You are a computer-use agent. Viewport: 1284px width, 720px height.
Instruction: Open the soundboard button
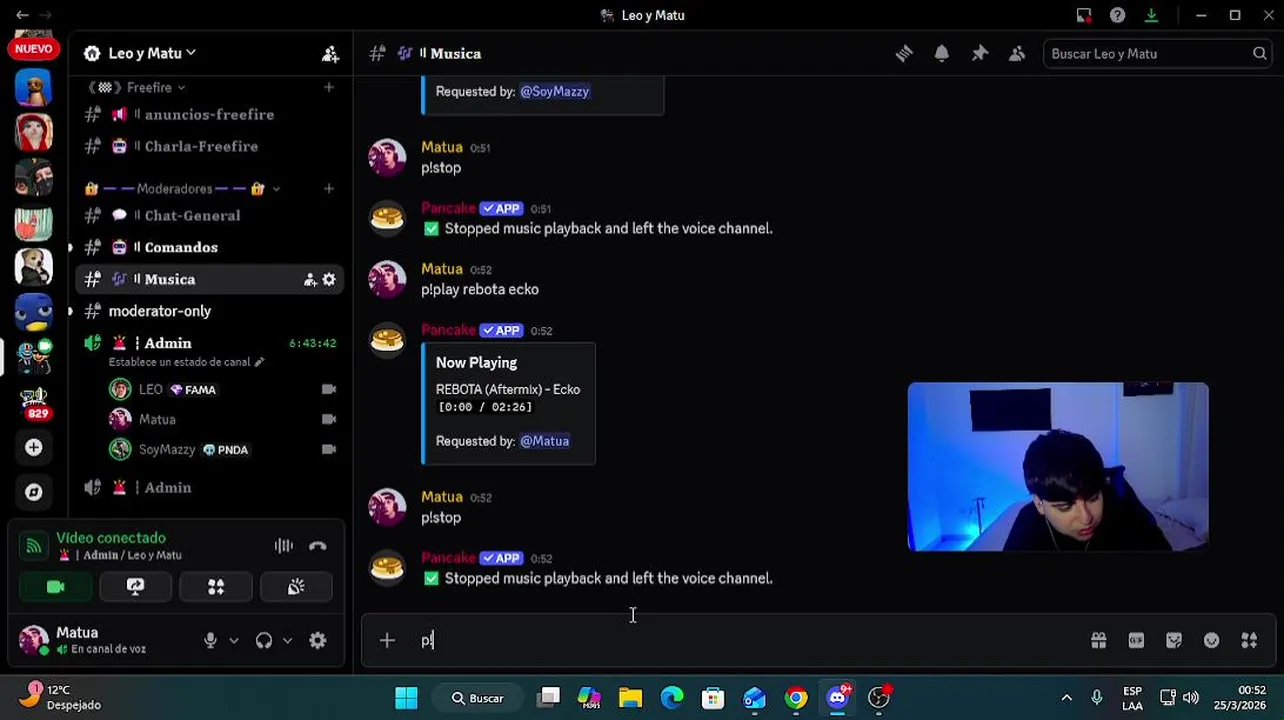click(296, 587)
